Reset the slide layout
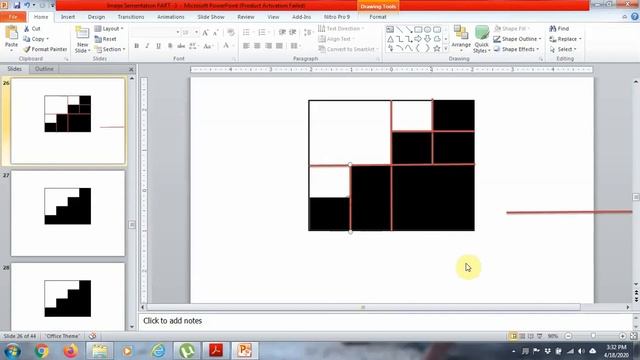 tap(106, 39)
